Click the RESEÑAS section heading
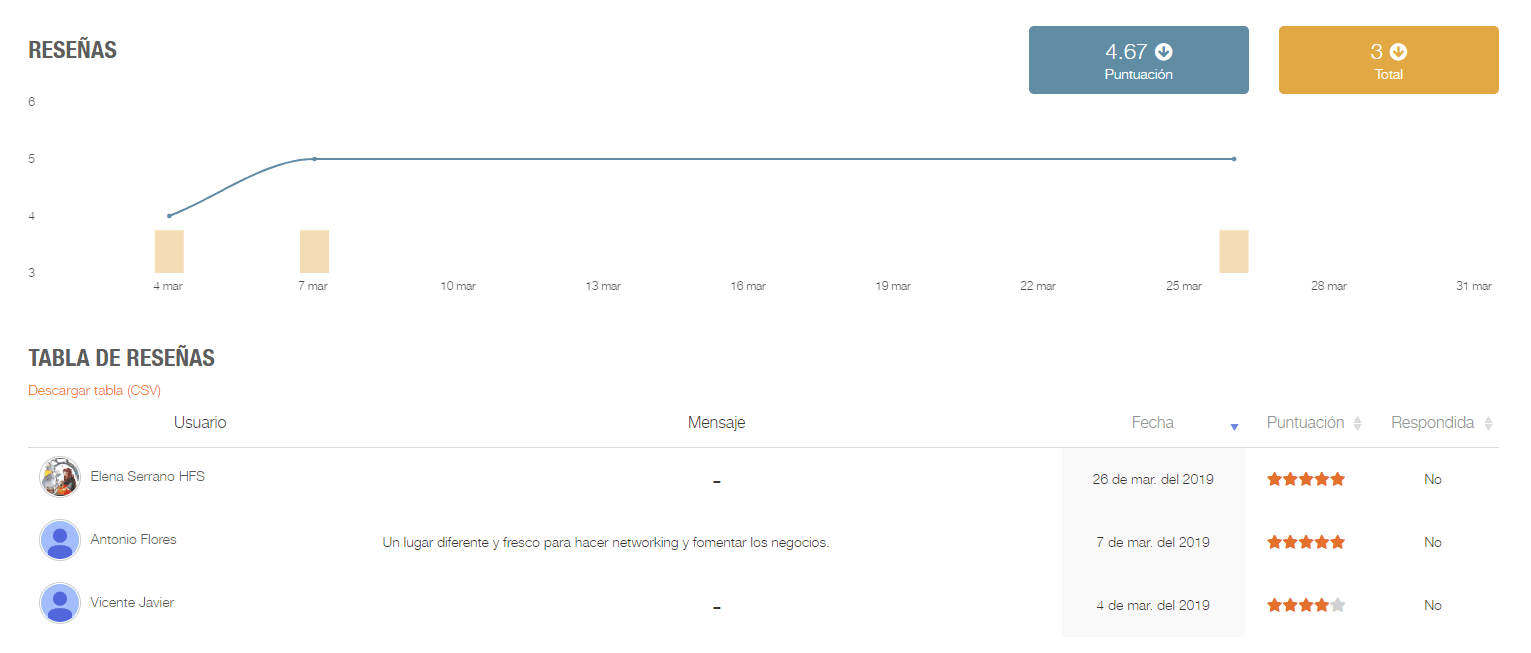 (73, 50)
